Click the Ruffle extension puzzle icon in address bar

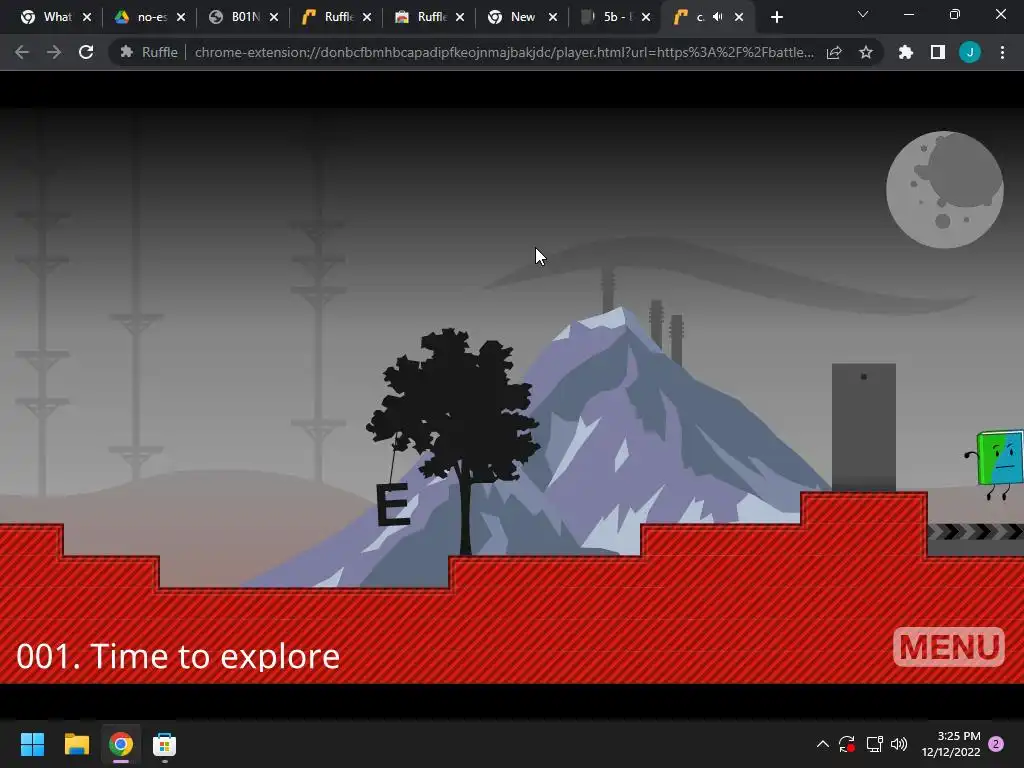127,52
